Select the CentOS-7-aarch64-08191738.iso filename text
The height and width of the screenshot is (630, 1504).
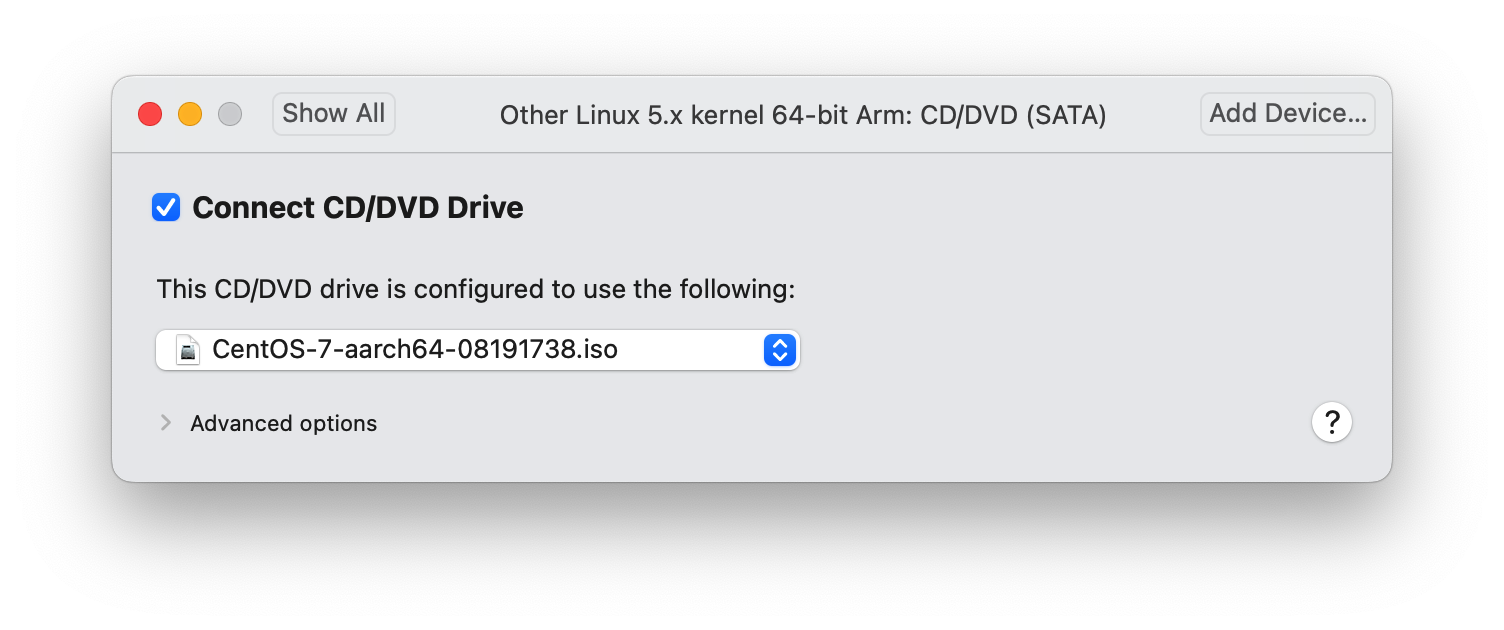pos(415,350)
